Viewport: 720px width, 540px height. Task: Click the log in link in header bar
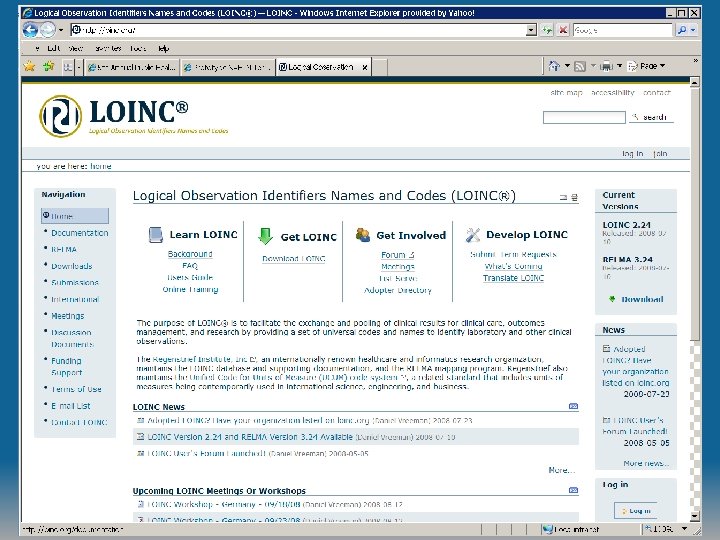(632, 154)
